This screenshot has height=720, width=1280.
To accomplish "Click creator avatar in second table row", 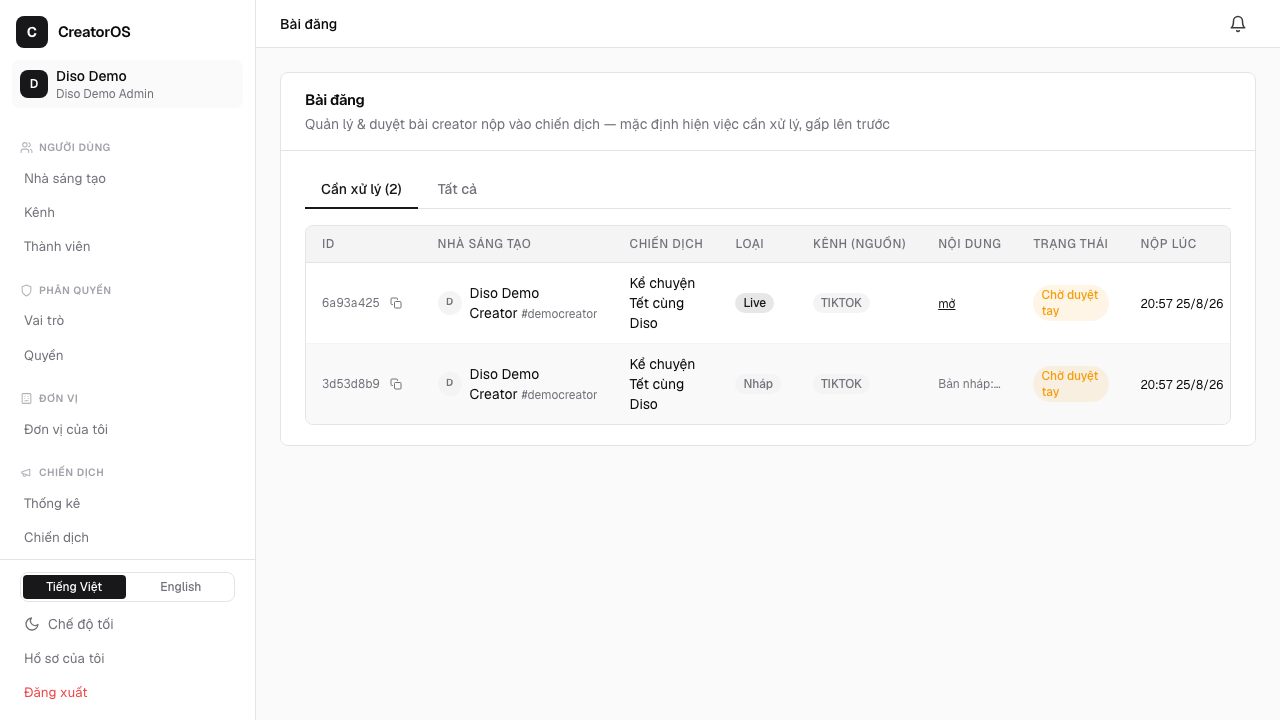I will point(450,384).
